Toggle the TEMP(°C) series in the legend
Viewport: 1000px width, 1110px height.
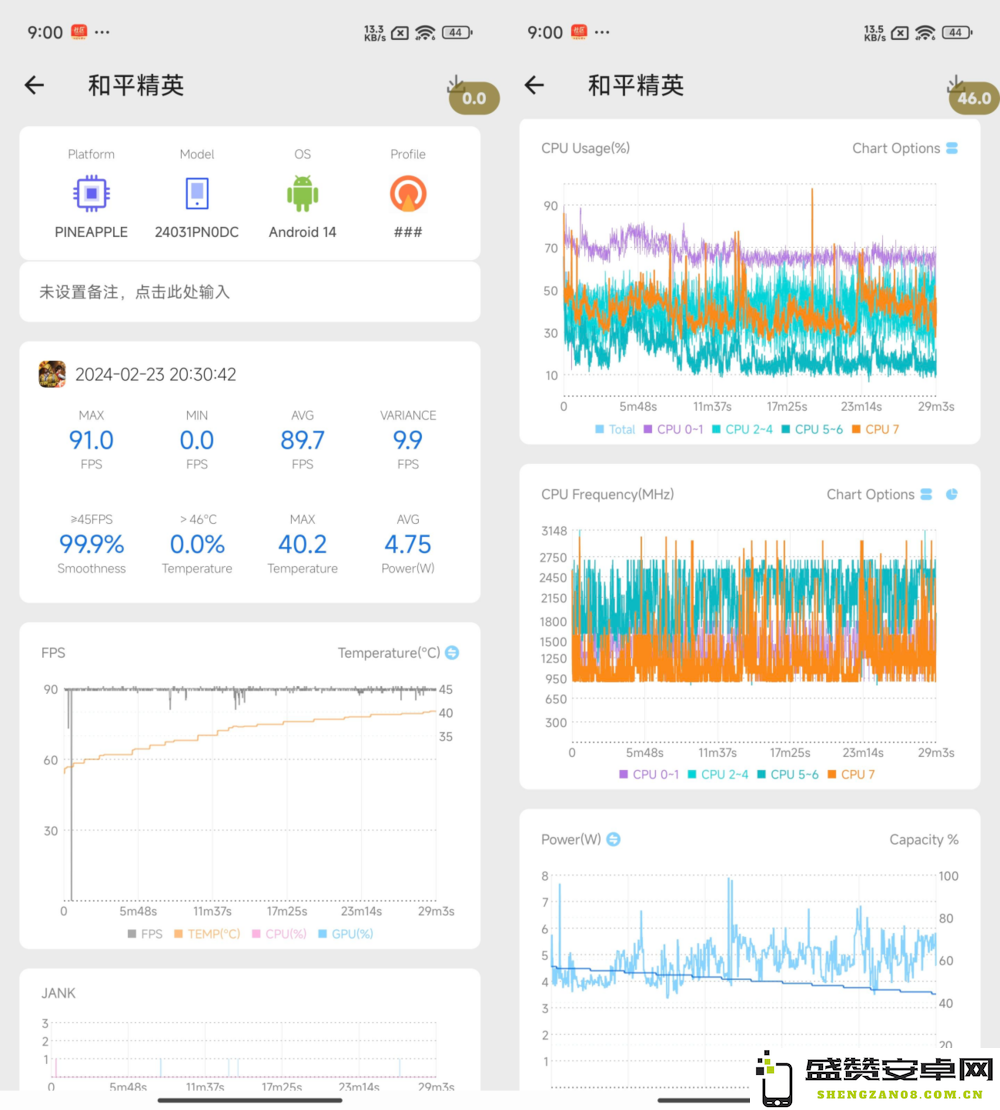[x=207, y=934]
